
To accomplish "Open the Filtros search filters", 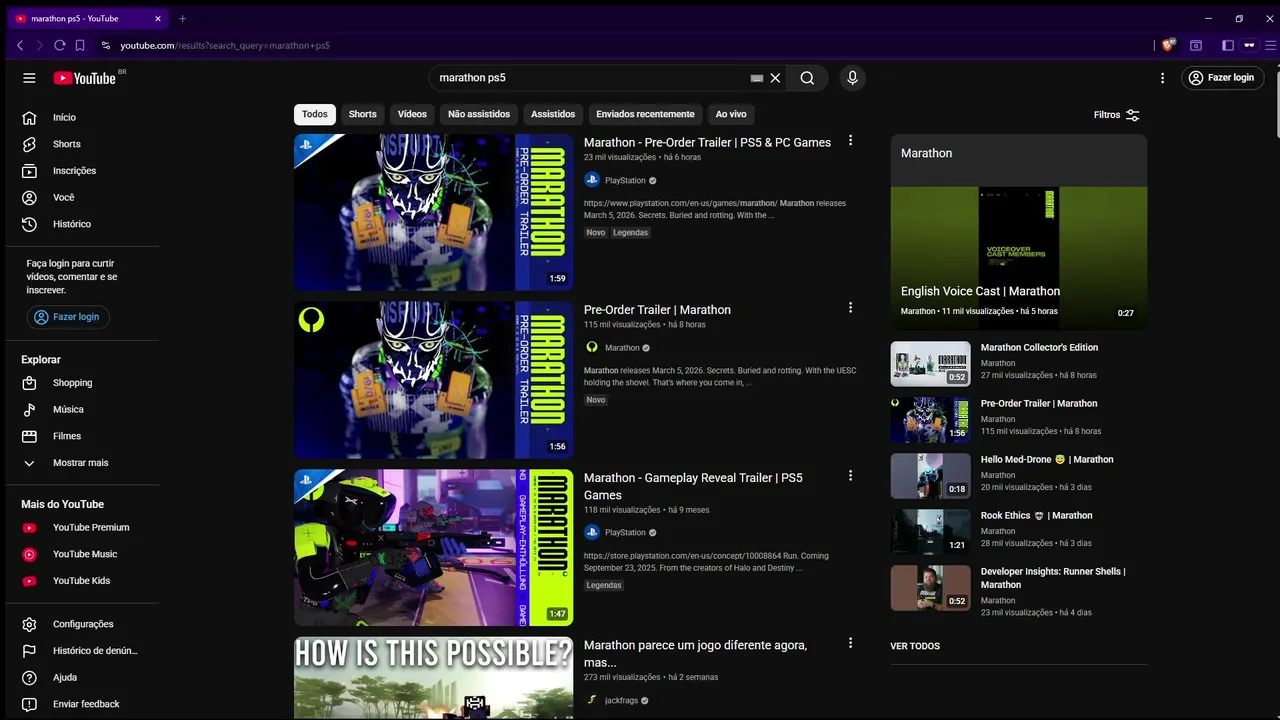I will click(x=1117, y=115).
